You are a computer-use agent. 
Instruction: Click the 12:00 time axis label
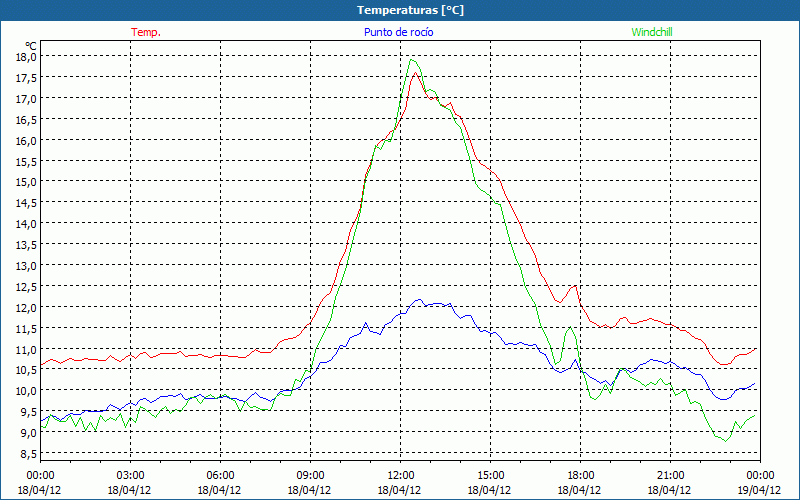tap(400, 476)
